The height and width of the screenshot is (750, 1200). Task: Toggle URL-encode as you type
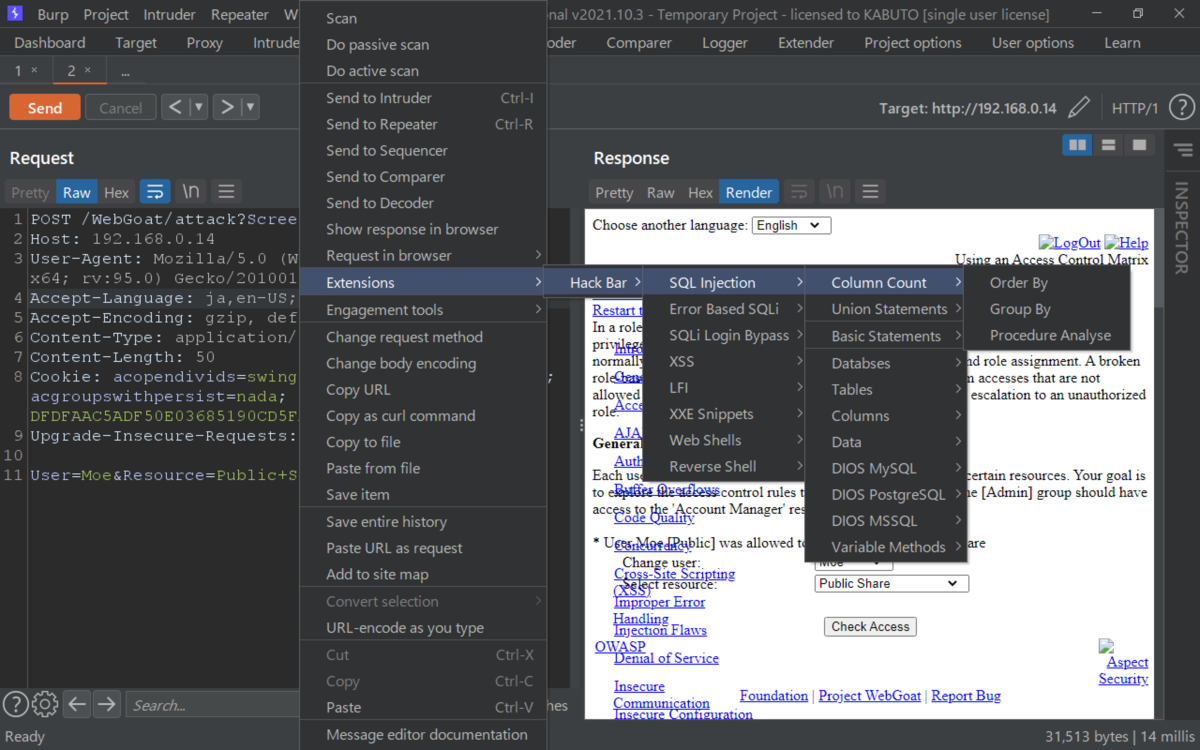423,628
